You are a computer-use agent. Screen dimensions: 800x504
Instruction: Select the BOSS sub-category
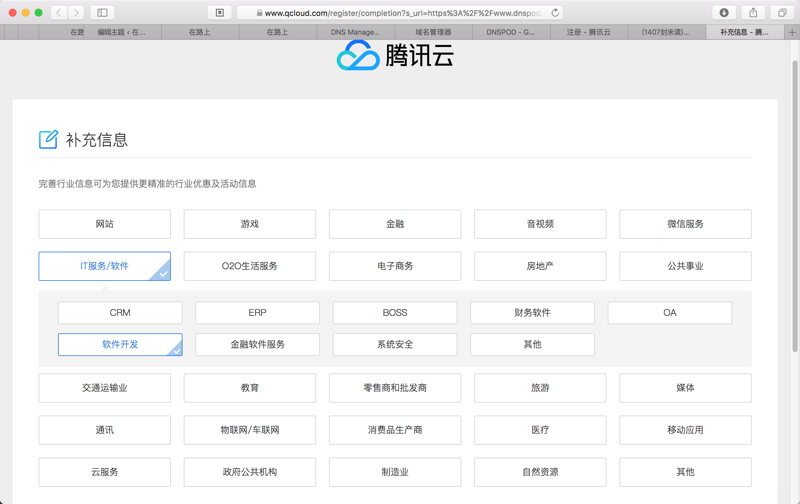pos(395,313)
